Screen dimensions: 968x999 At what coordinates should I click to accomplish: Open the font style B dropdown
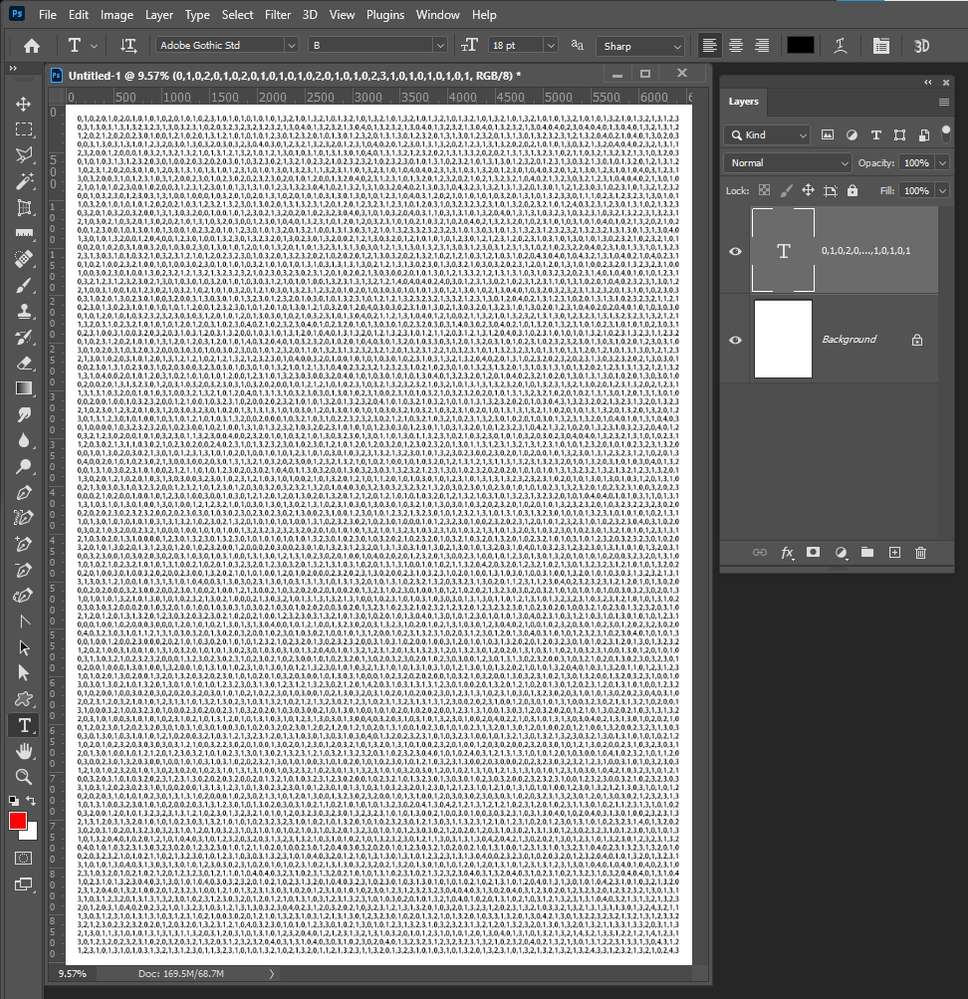(440, 45)
